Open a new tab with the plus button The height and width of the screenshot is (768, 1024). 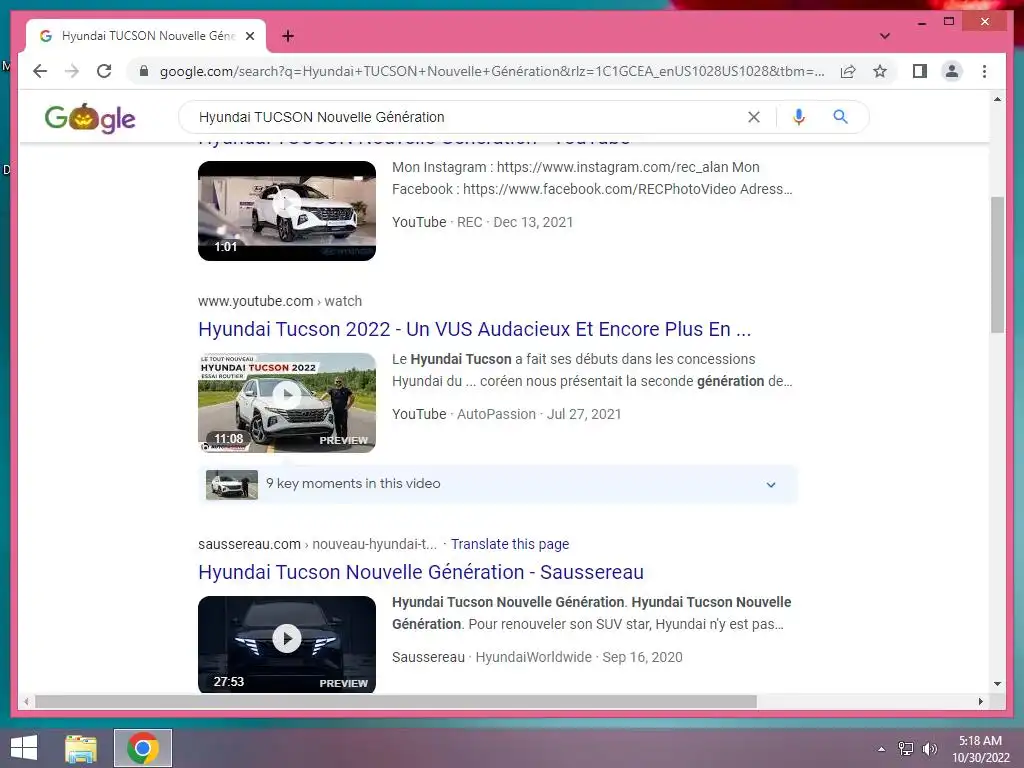coord(288,36)
